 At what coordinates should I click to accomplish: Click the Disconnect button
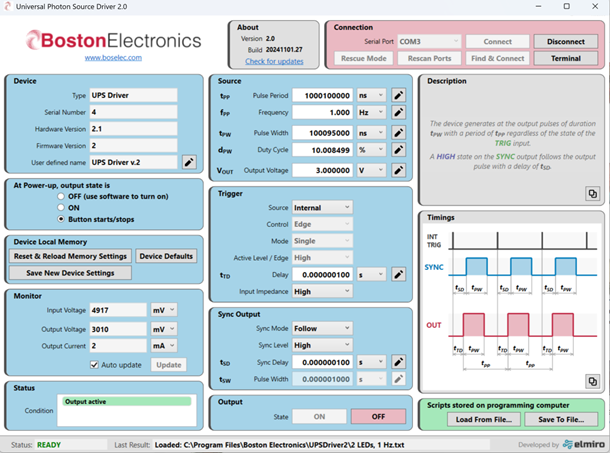566,41
